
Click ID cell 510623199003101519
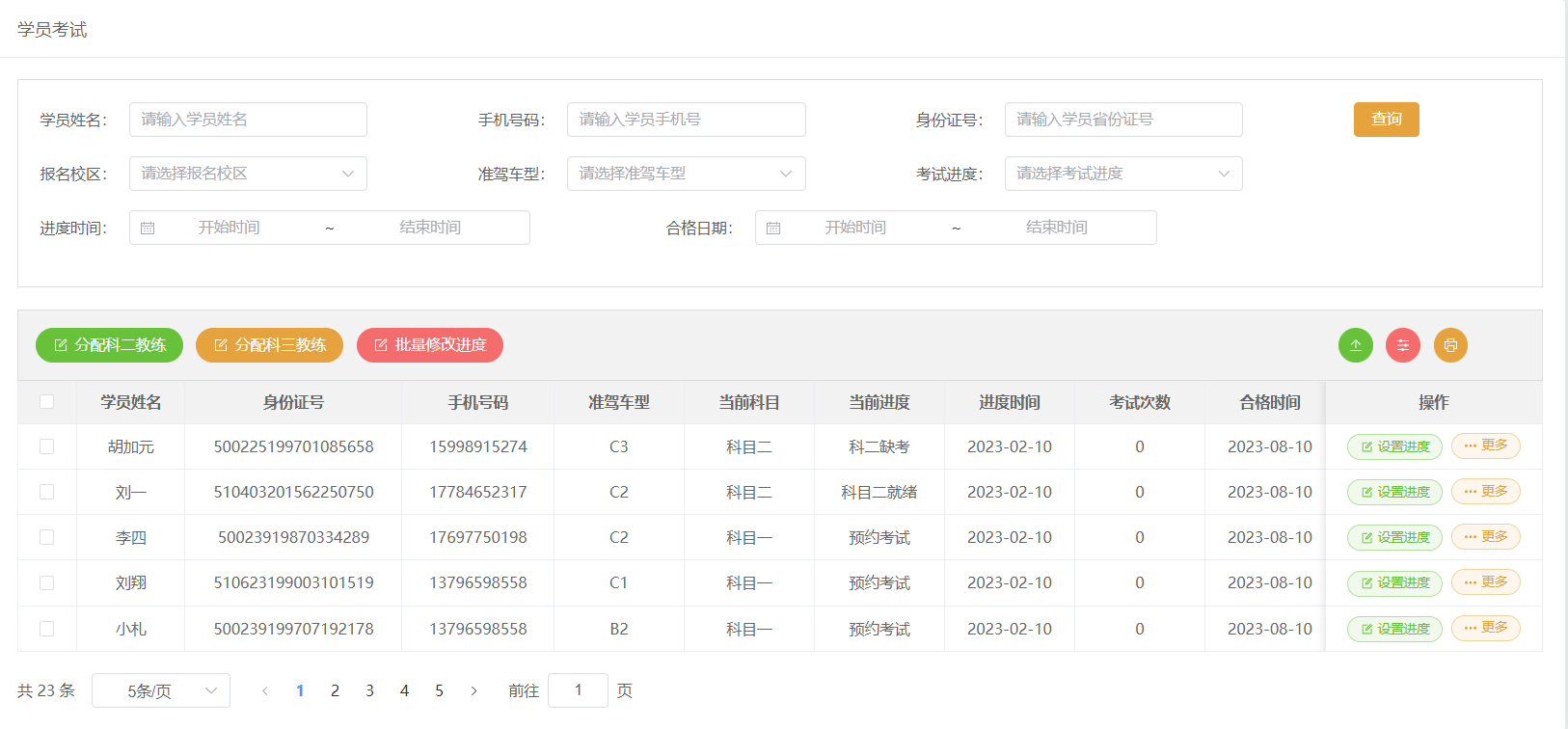(x=293, y=582)
